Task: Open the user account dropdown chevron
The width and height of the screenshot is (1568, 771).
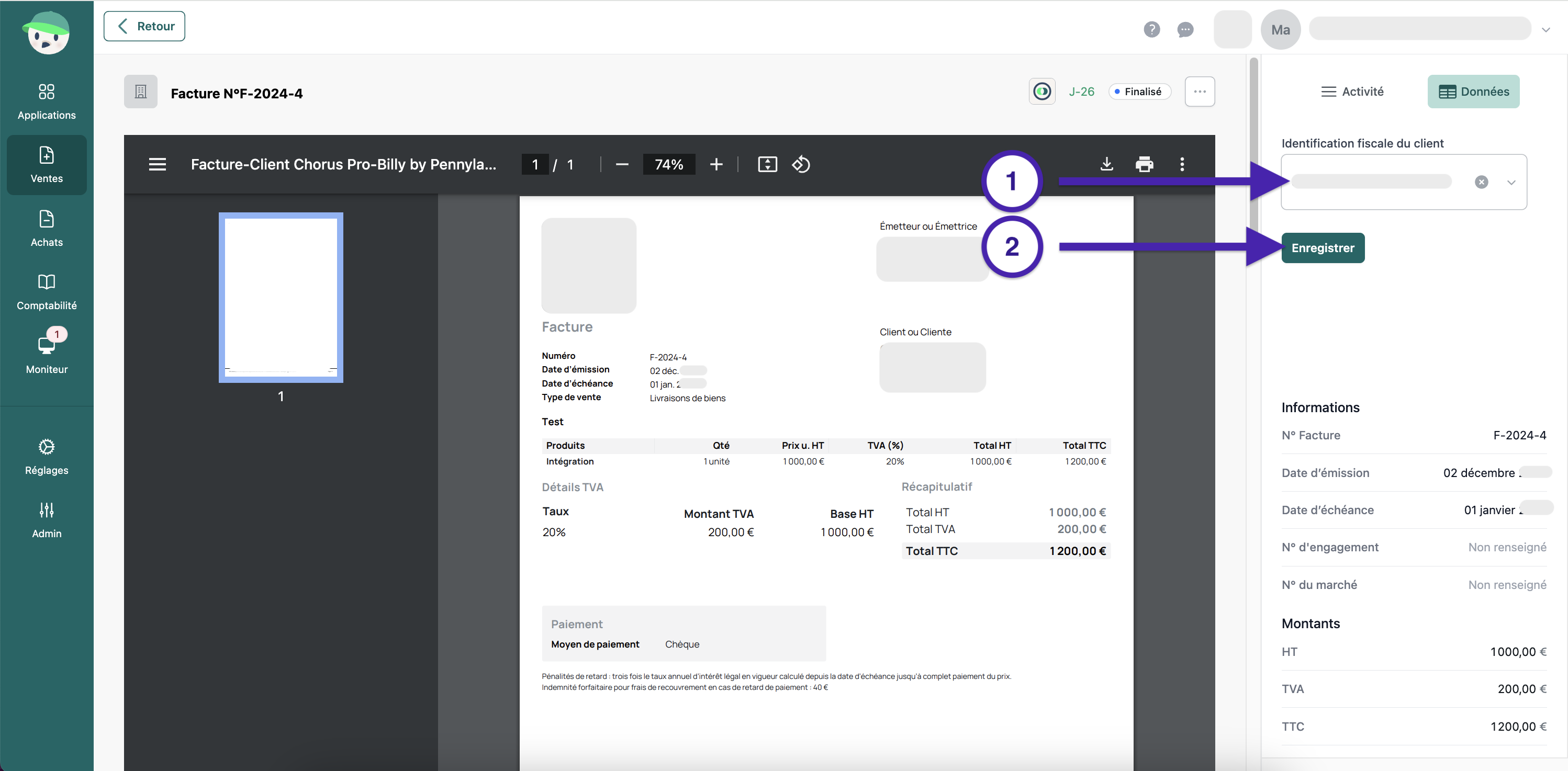Action: [x=1545, y=29]
